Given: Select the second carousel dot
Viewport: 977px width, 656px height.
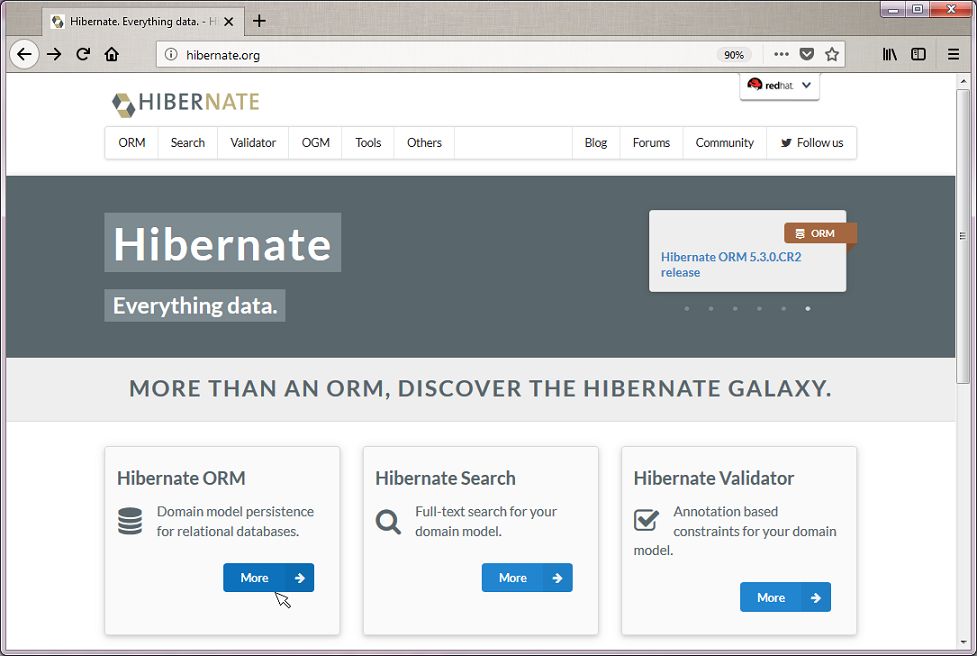Looking at the screenshot, I should click(711, 308).
